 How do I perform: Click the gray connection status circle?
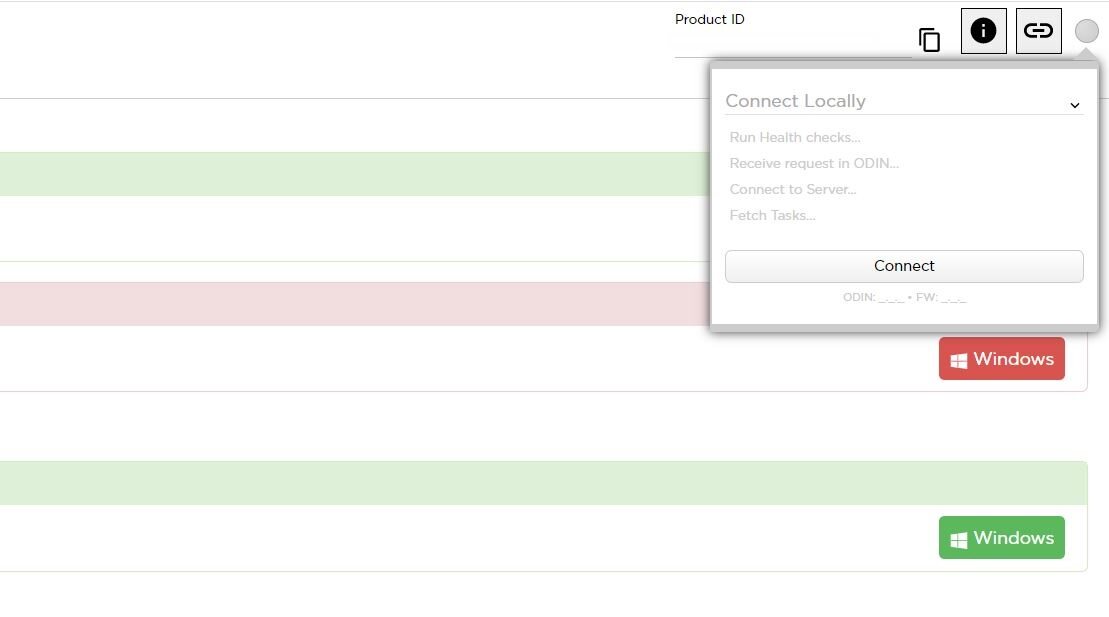[1086, 31]
